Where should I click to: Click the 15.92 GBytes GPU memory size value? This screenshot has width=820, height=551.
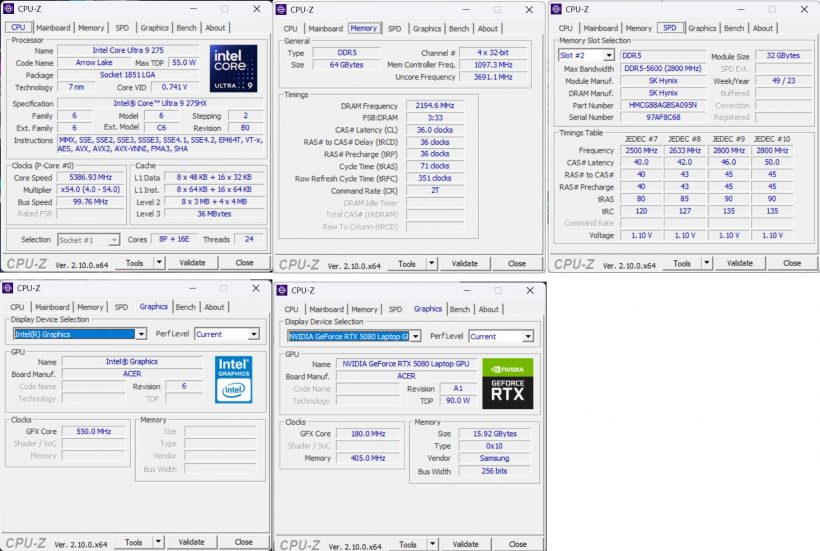(x=495, y=434)
